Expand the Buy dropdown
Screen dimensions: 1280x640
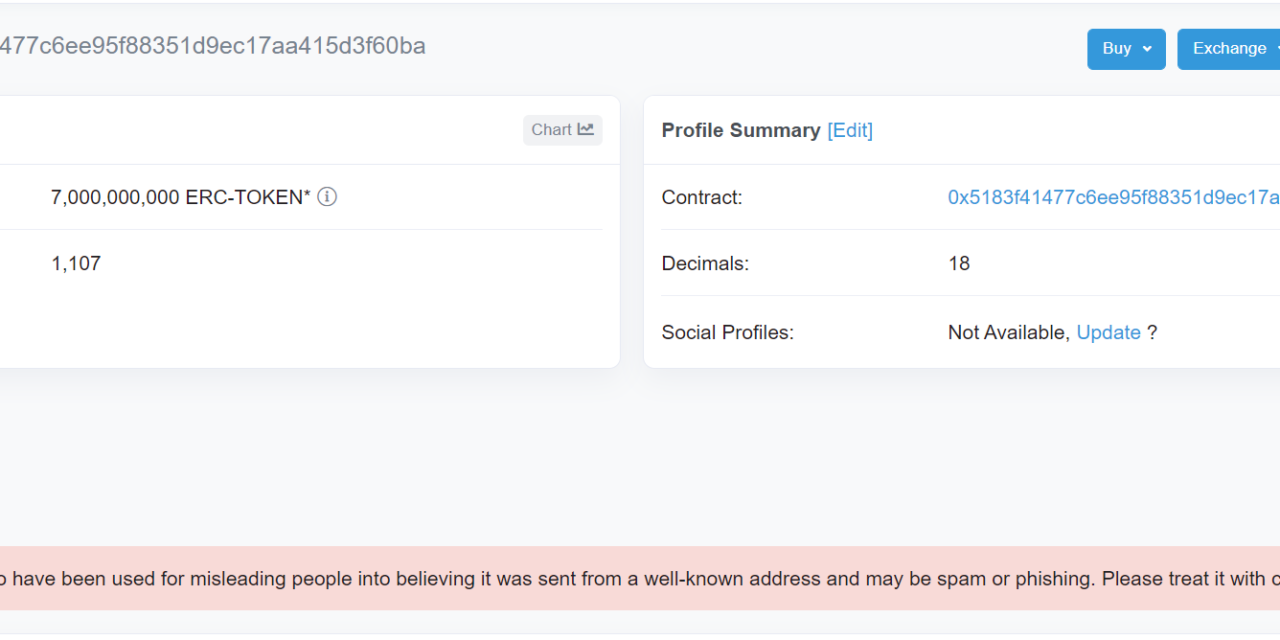(x=1125, y=49)
